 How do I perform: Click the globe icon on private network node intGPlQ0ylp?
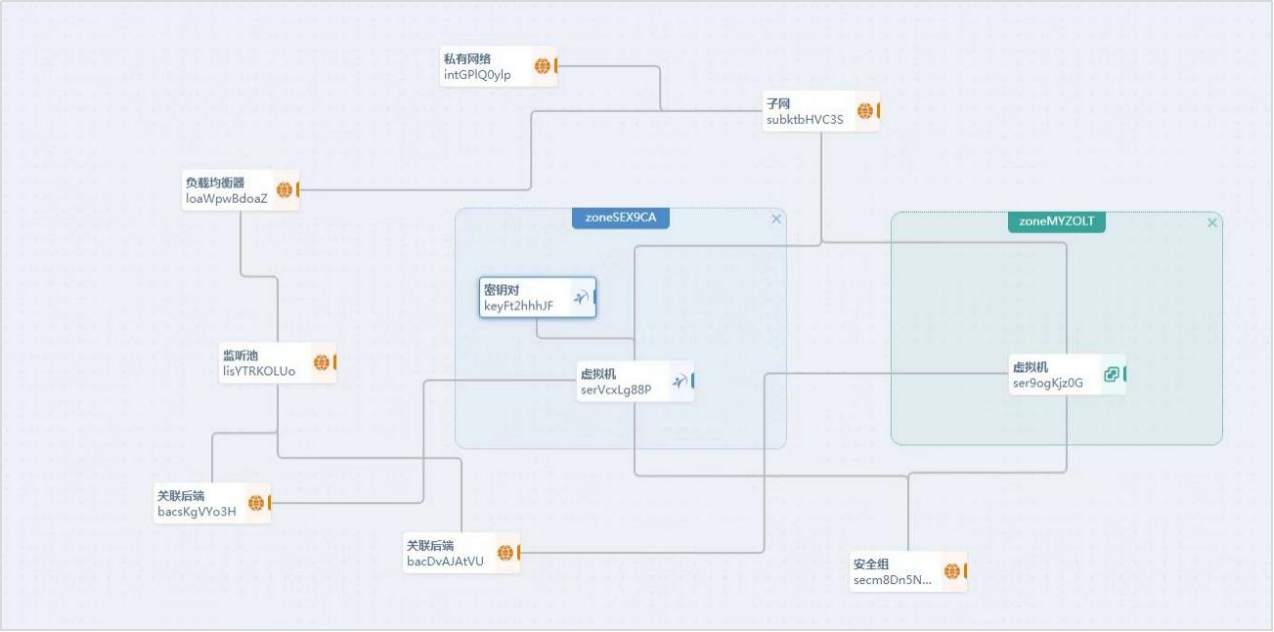(x=542, y=66)
